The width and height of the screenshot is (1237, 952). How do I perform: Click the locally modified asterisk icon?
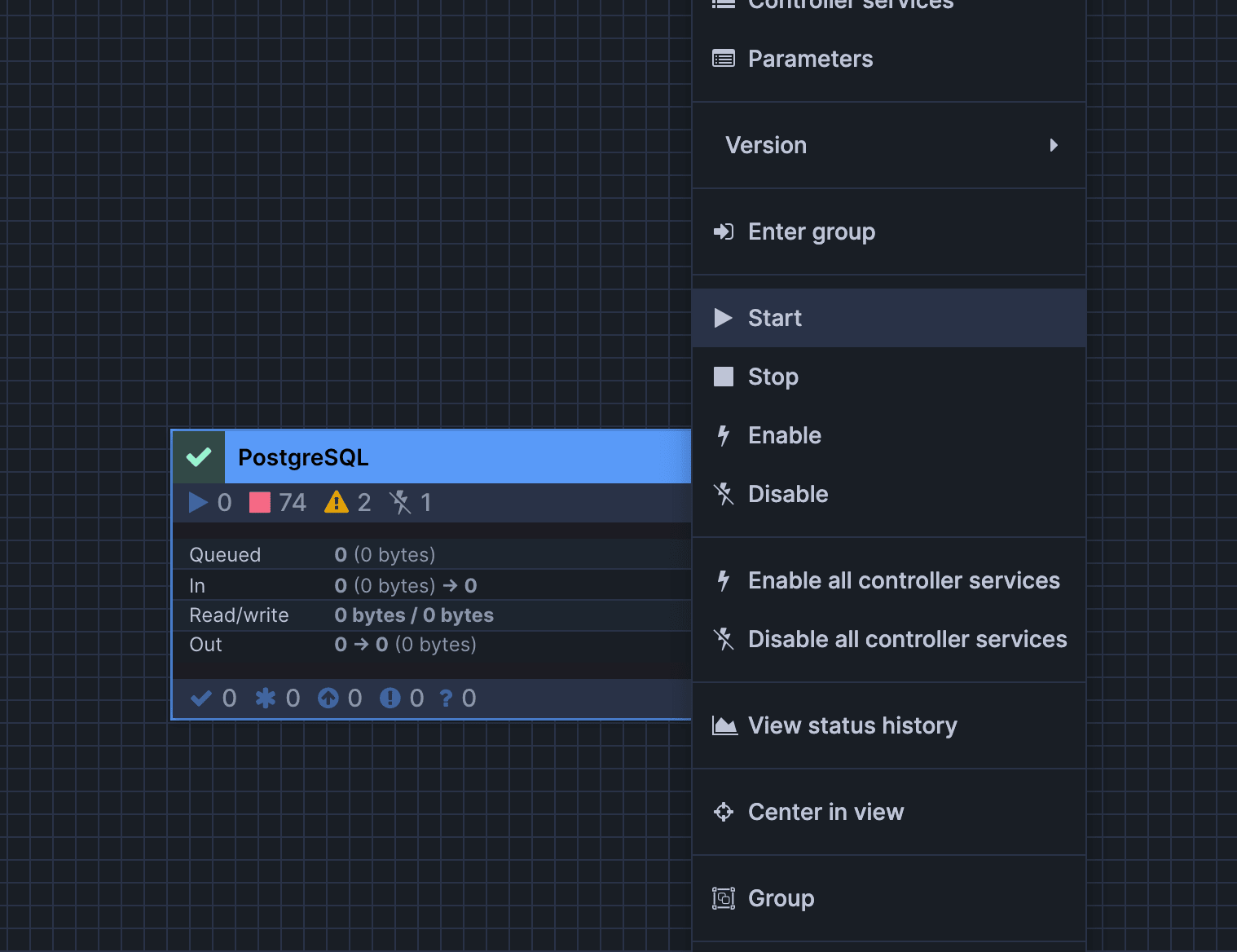266,699
